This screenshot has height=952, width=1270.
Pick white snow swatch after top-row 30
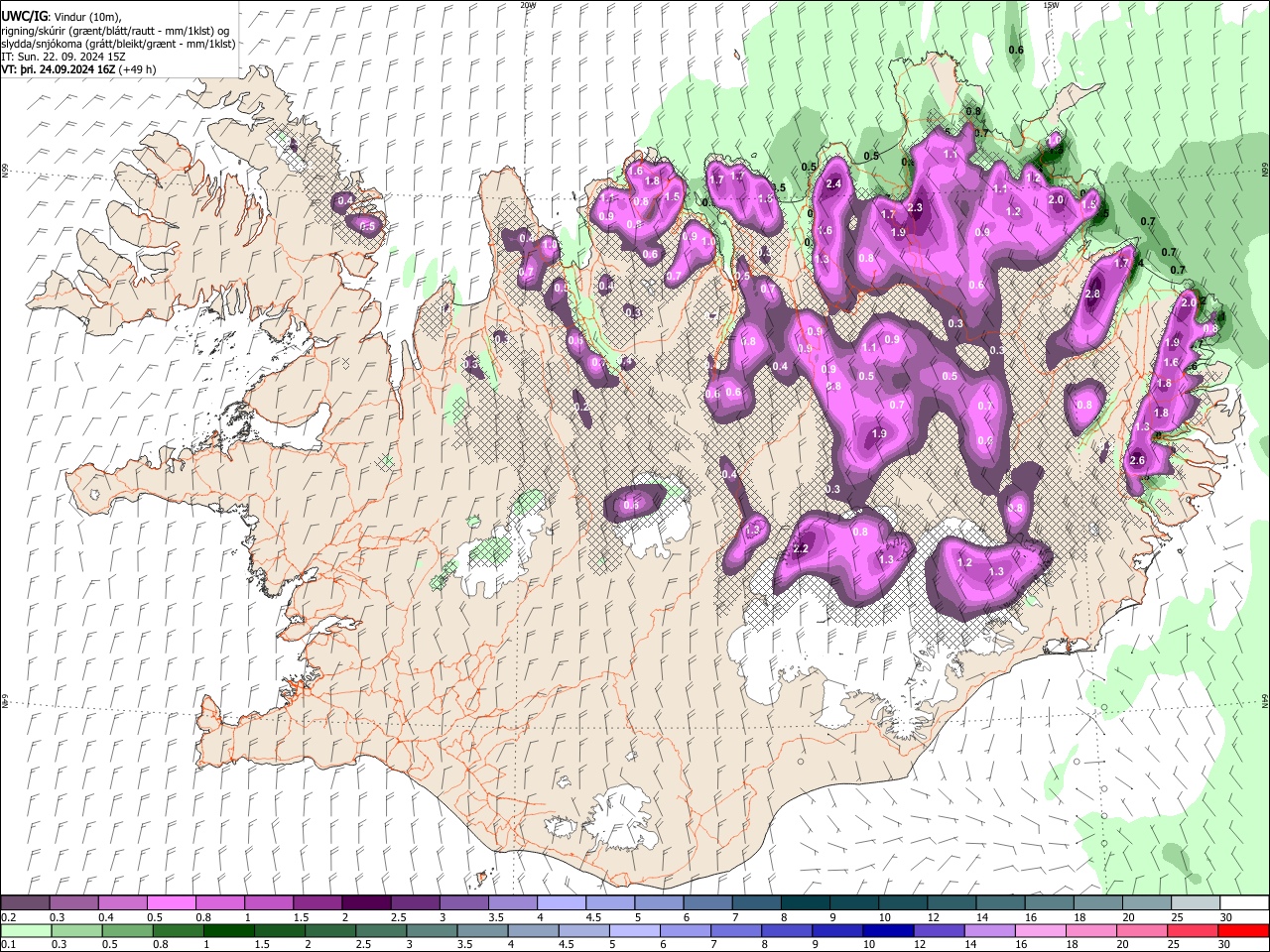1245,902
